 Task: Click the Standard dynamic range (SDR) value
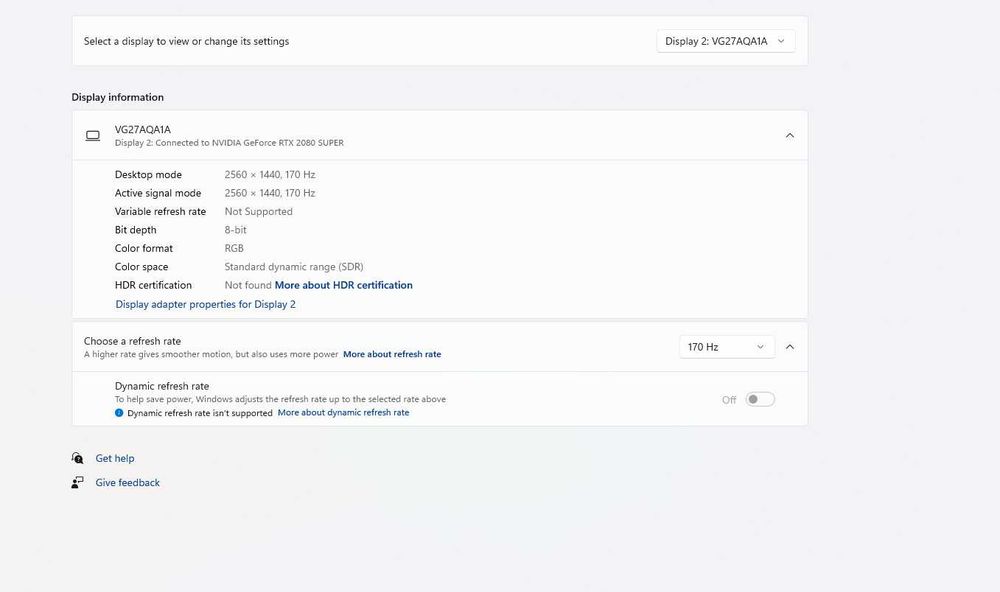pyautogui.click(x=294, y=267)
